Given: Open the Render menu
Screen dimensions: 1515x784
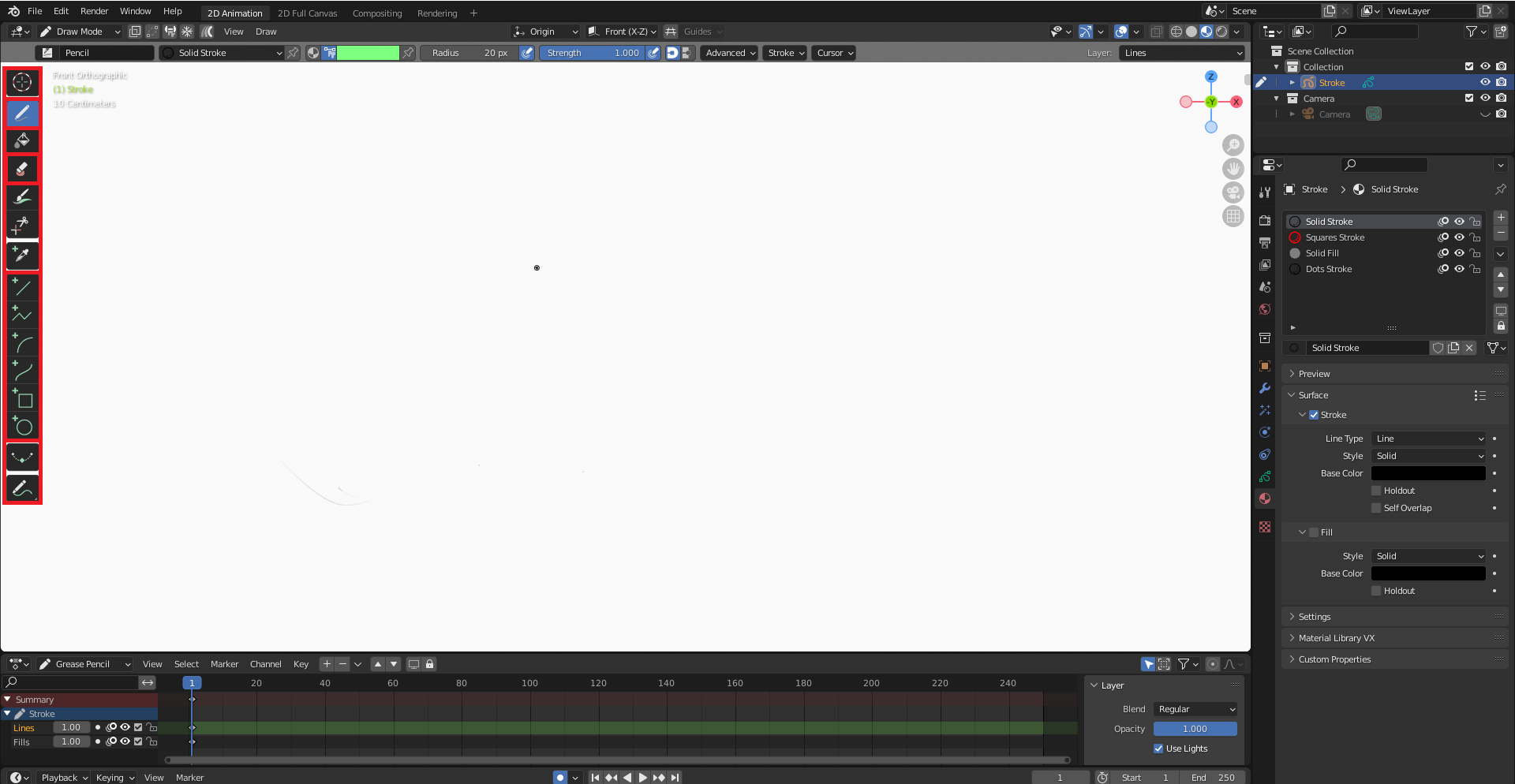Looking at the screenshot, I should (94, 11).
